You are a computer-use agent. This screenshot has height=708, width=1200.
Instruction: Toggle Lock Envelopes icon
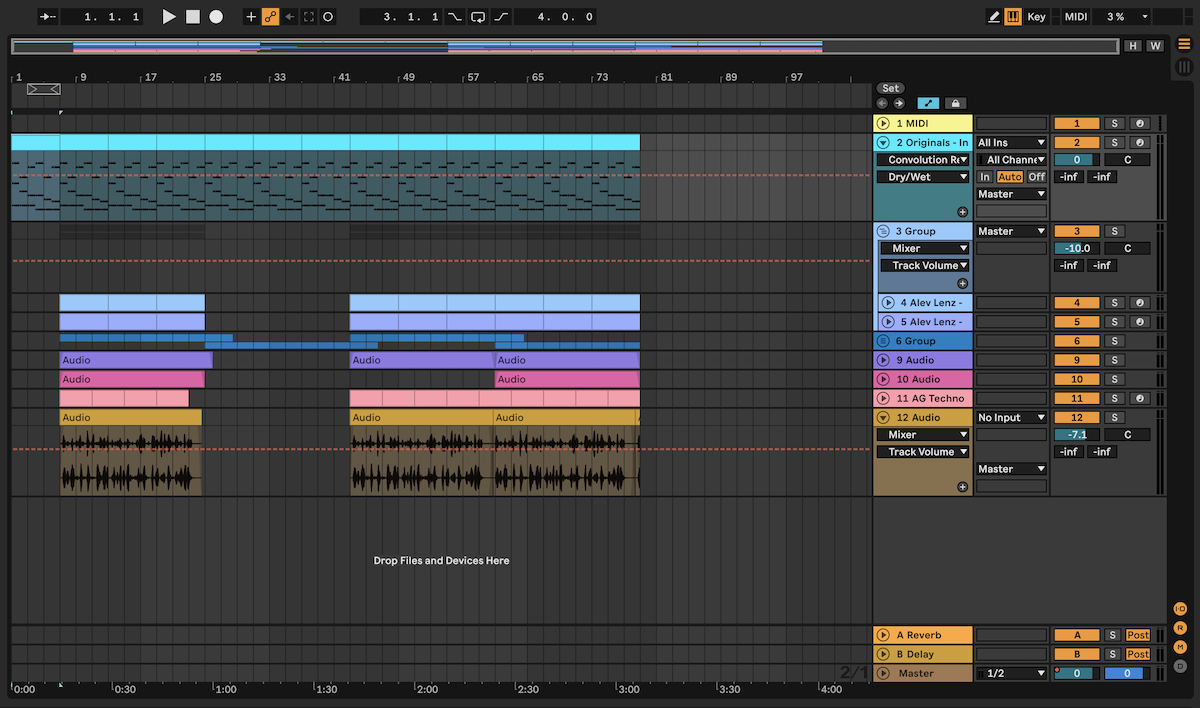pyautogui.click(x=955, y=103)
